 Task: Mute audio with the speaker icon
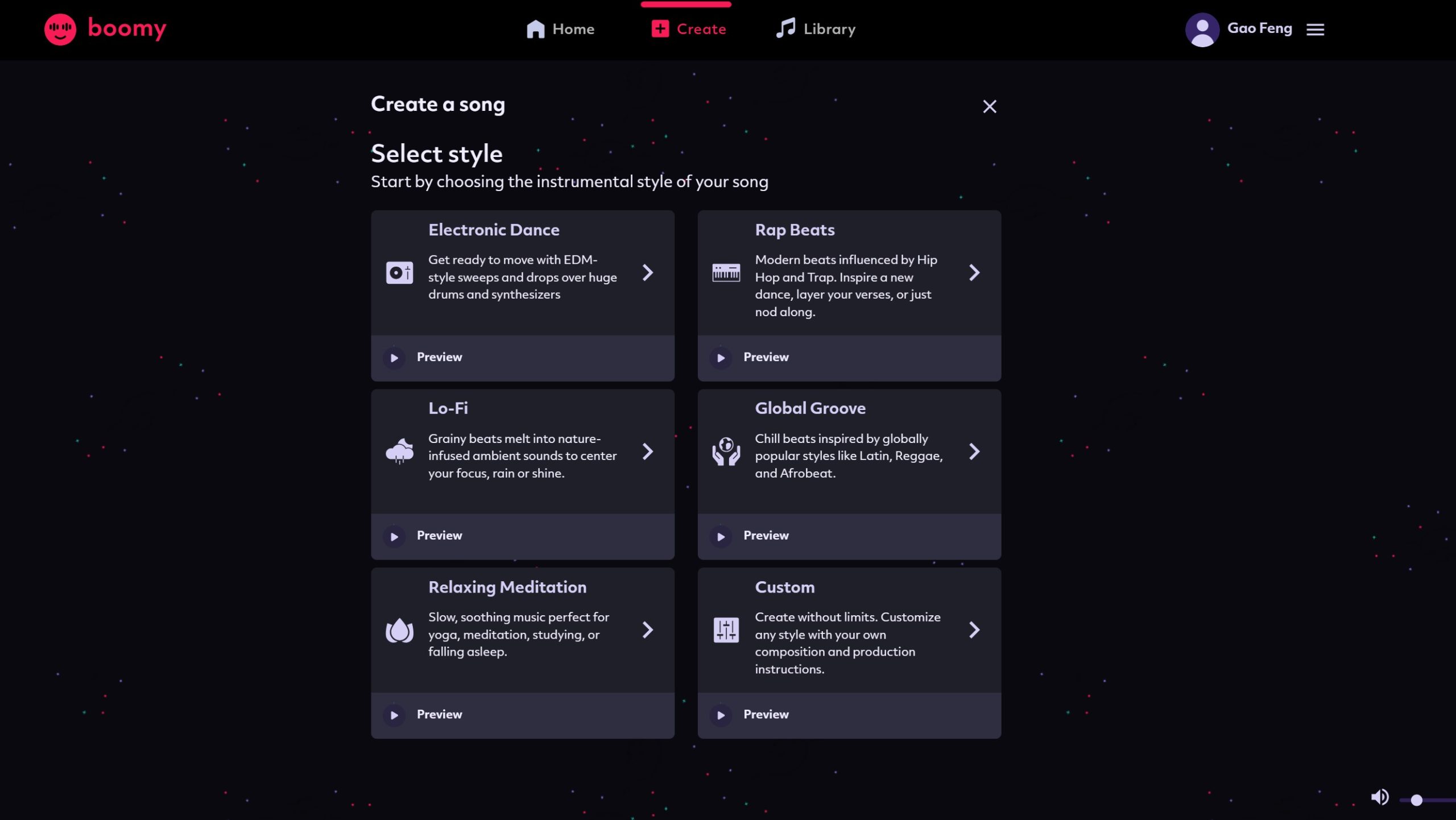pyautogui.click(x=1379, y=797)
